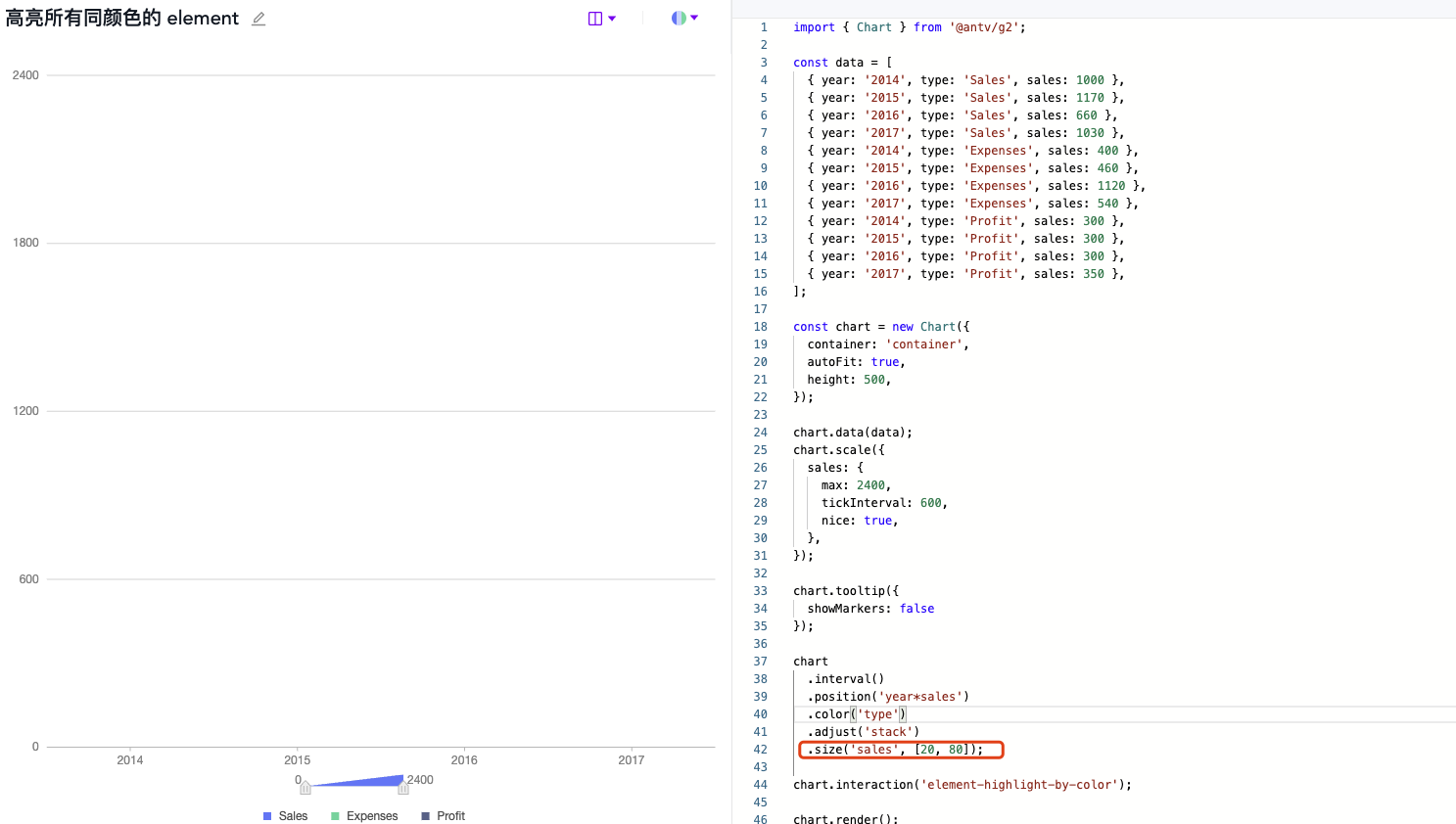
Task: Click the dark Profit legend marker square
Action: [x=425, y=816]
